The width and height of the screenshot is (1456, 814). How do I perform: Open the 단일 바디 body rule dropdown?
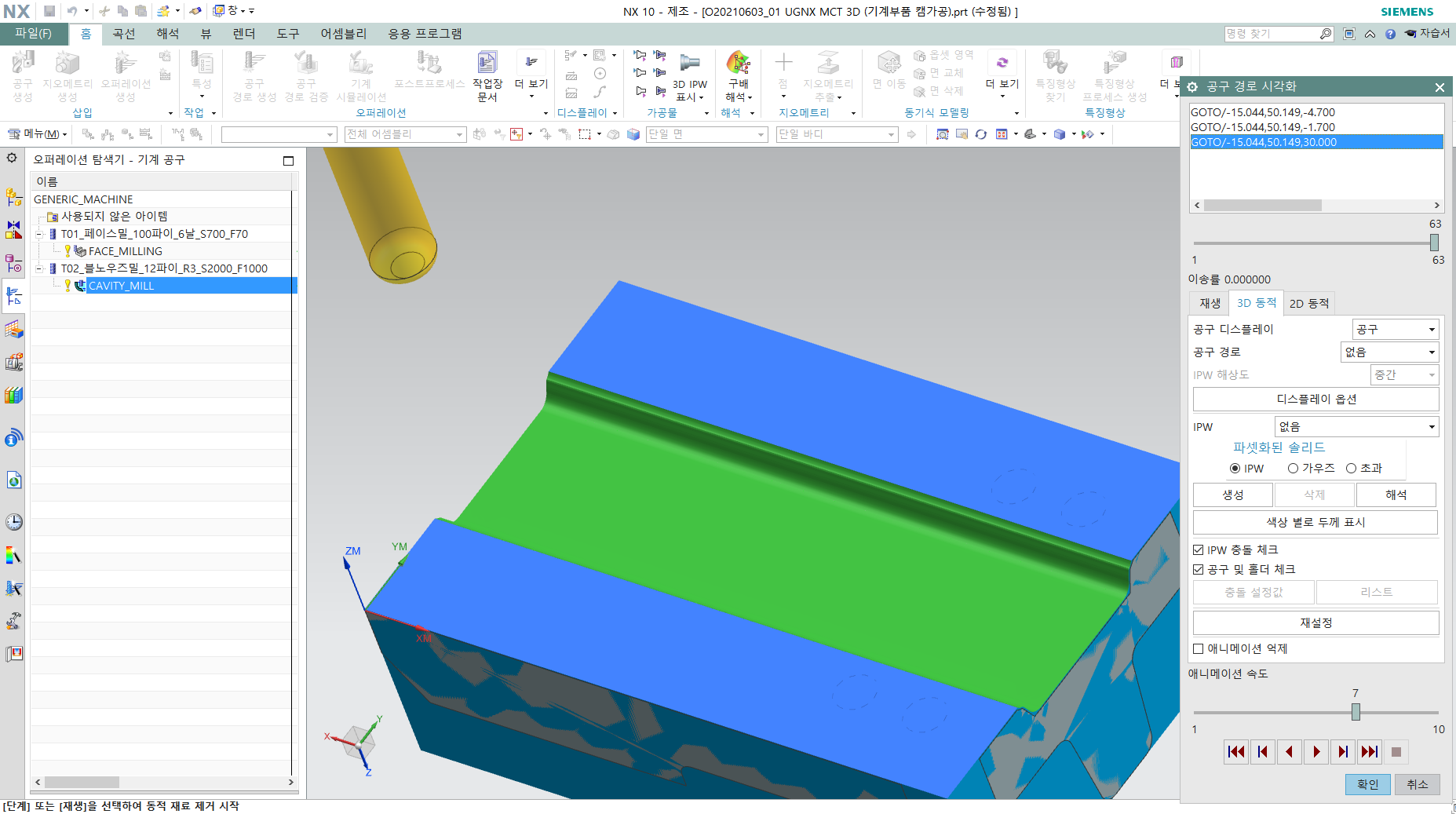[836, 135]
